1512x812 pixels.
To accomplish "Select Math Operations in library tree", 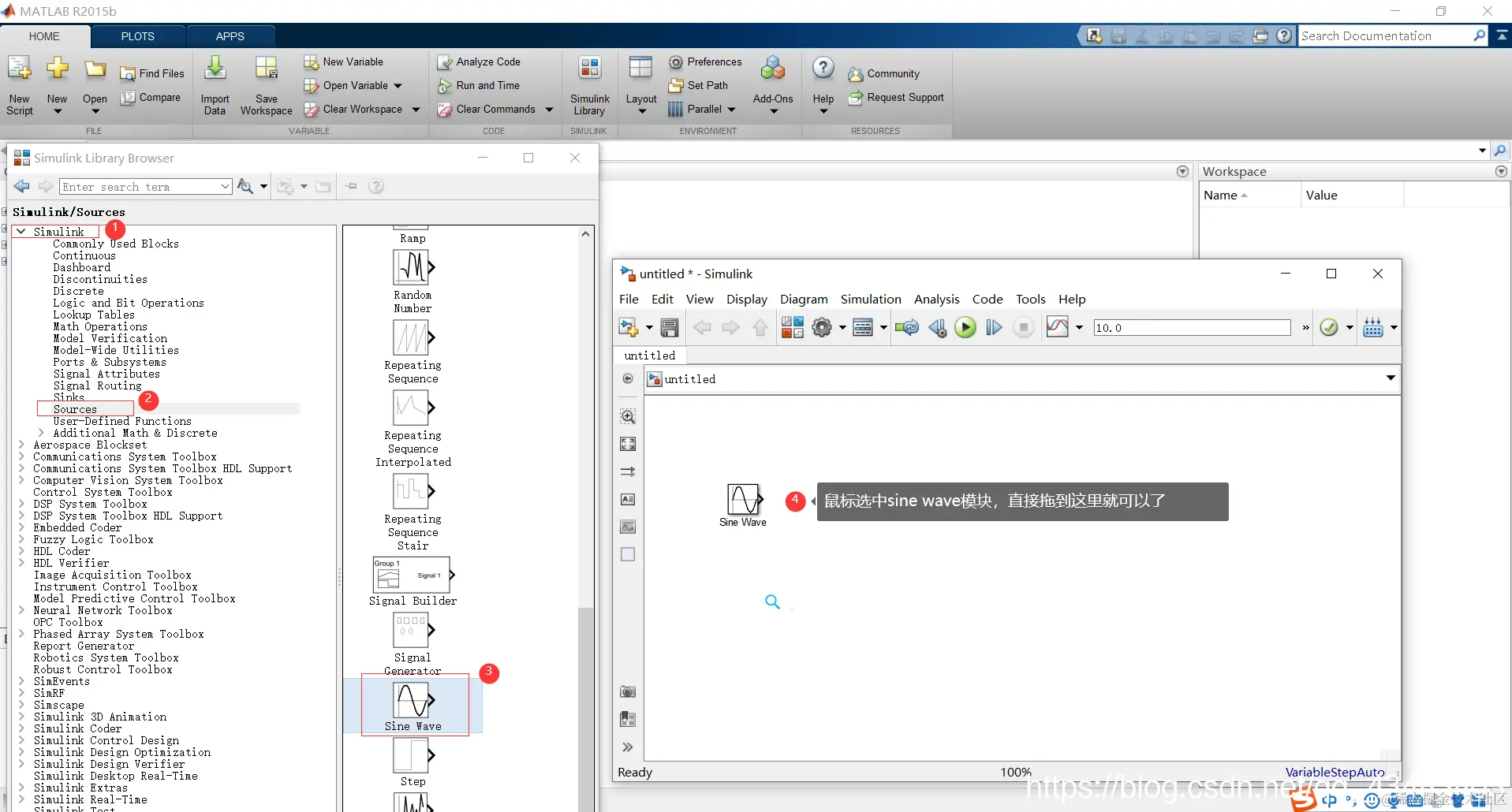I will click(x=100, y=326).
